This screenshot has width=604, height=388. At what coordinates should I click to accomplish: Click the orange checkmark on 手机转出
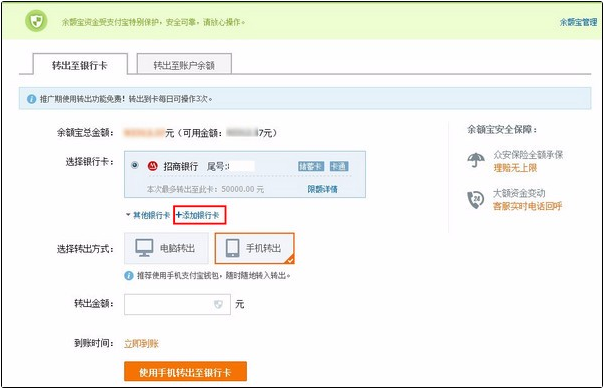coord(290,260)
